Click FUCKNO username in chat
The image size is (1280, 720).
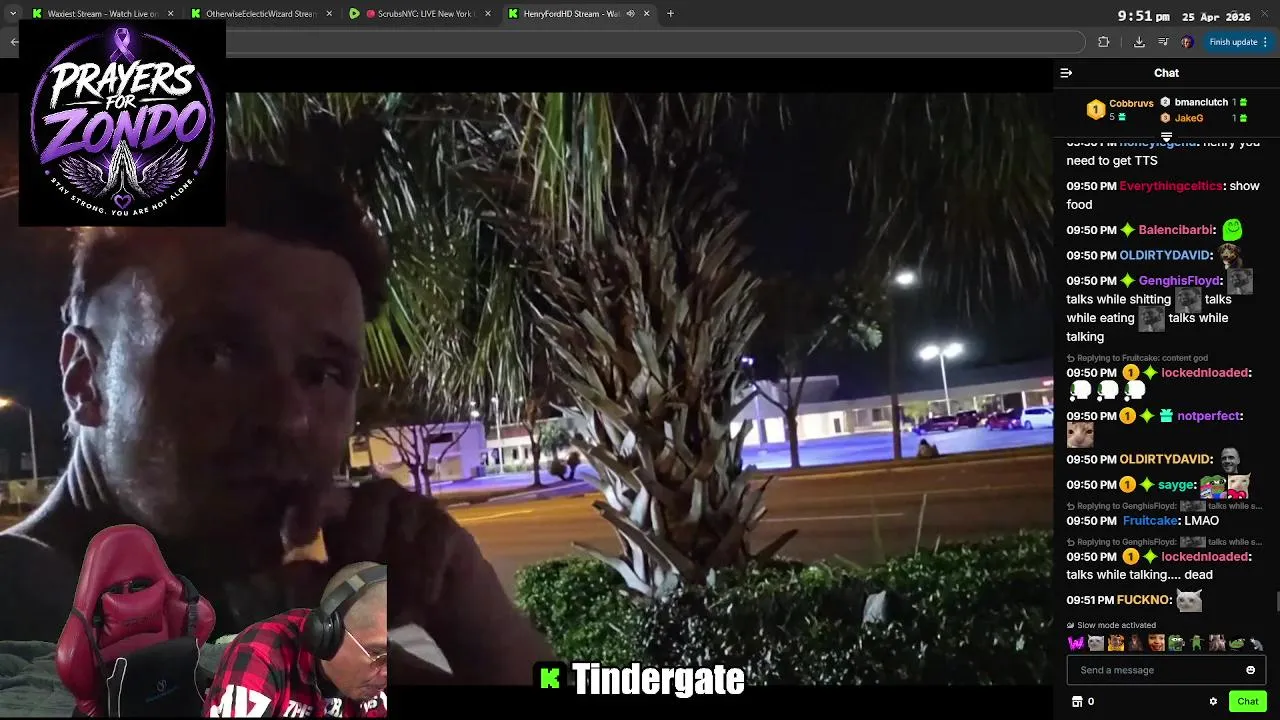(x=1143, y=600)
